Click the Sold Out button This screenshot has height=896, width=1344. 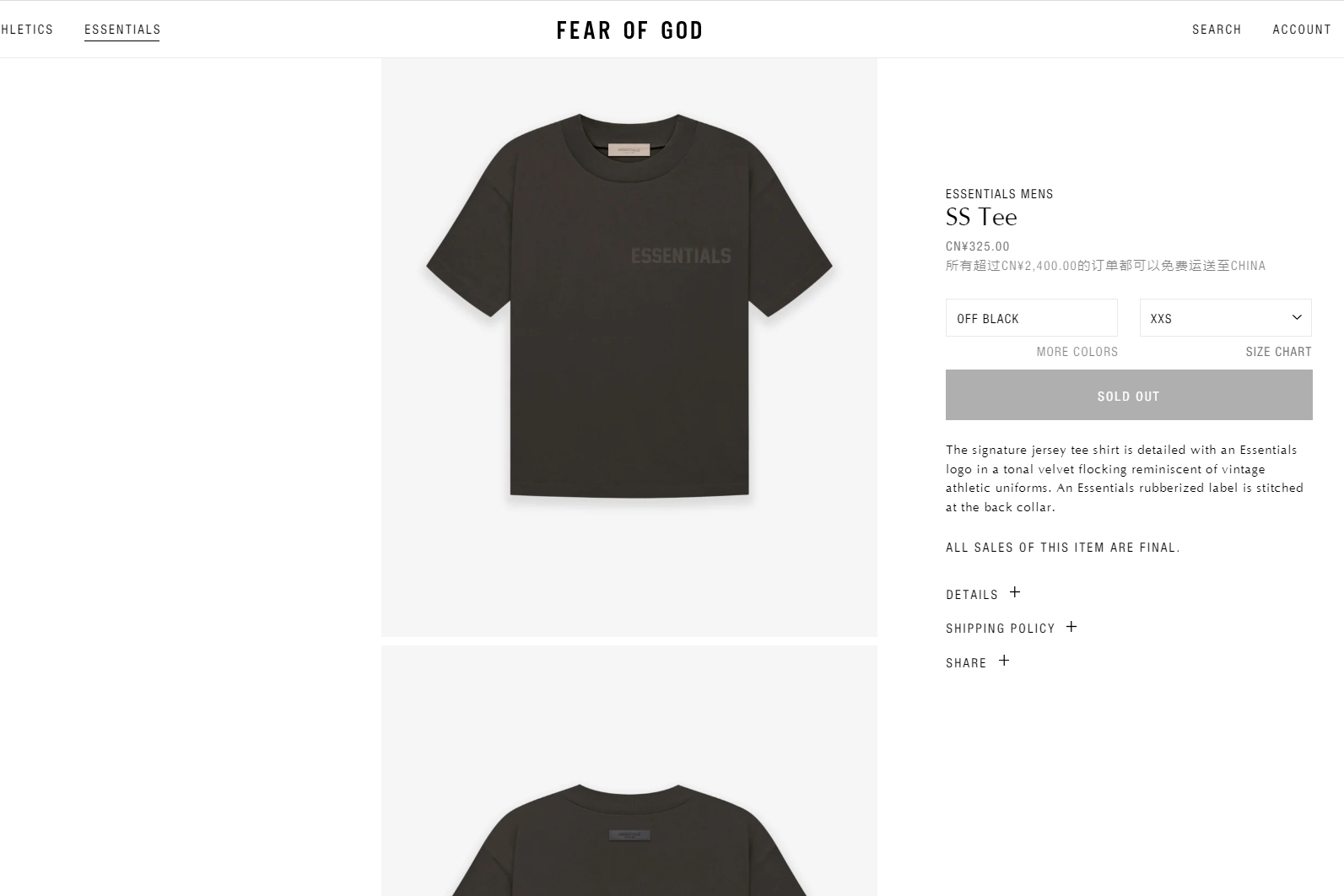(x=1129, y=395)
